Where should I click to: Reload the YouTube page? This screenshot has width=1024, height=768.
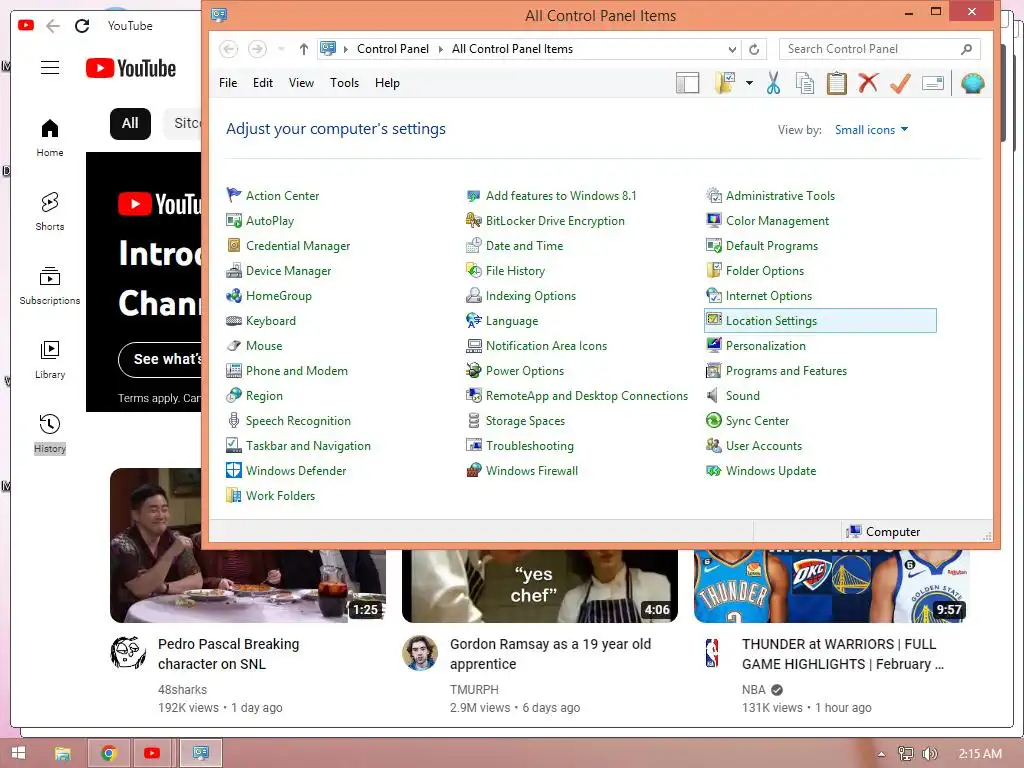tap(82, 26)
